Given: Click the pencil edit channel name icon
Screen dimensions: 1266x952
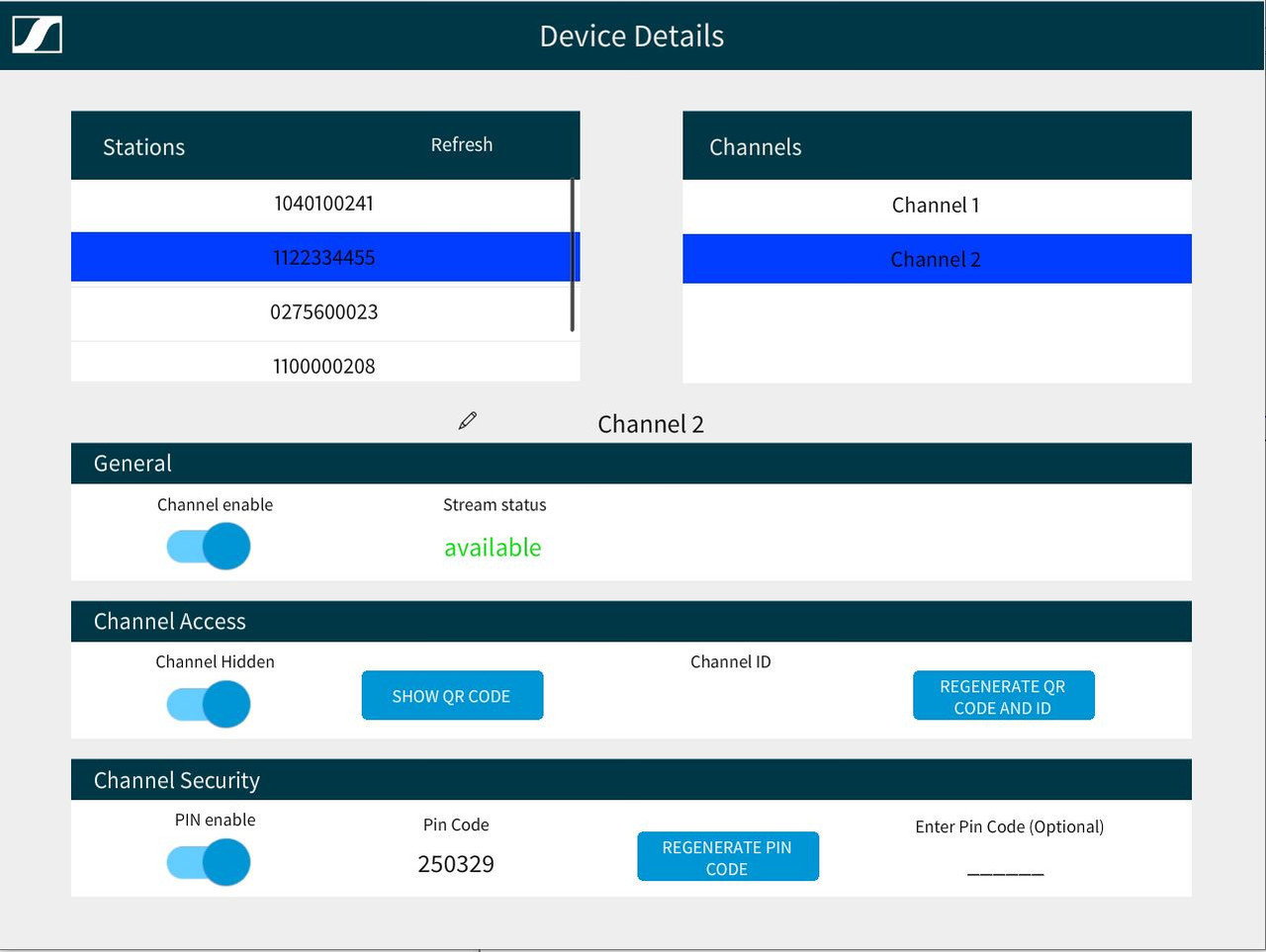Looking at the screenshot, I should pos(468,421).
